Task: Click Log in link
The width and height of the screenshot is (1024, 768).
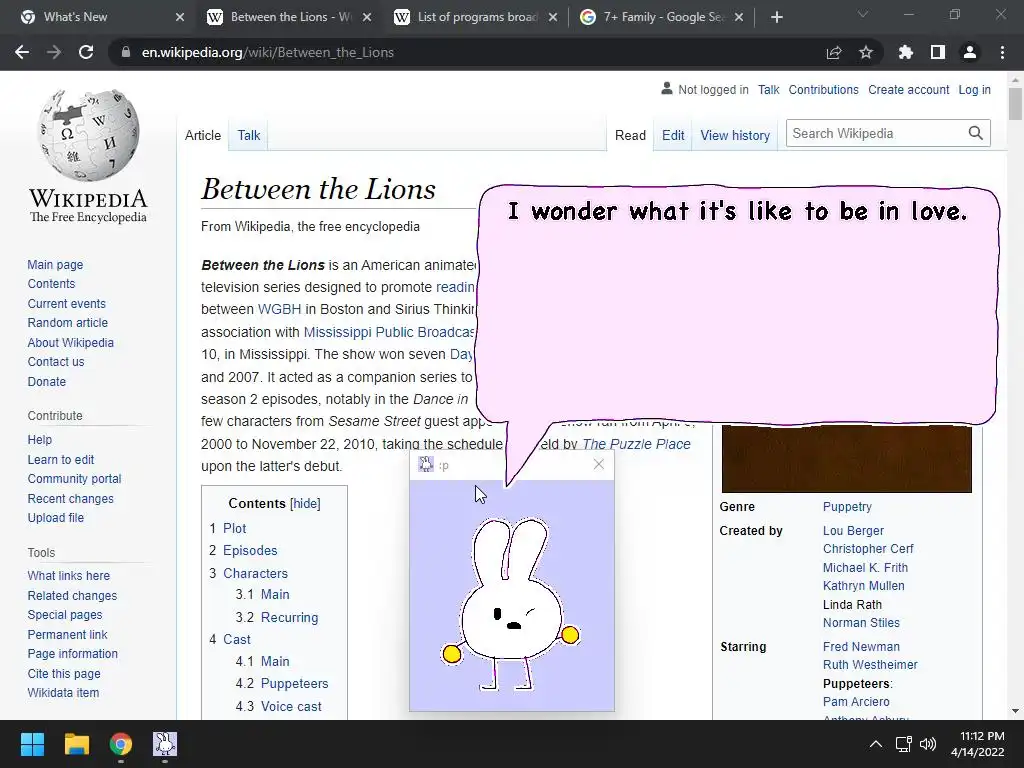Action: (974, 89)
